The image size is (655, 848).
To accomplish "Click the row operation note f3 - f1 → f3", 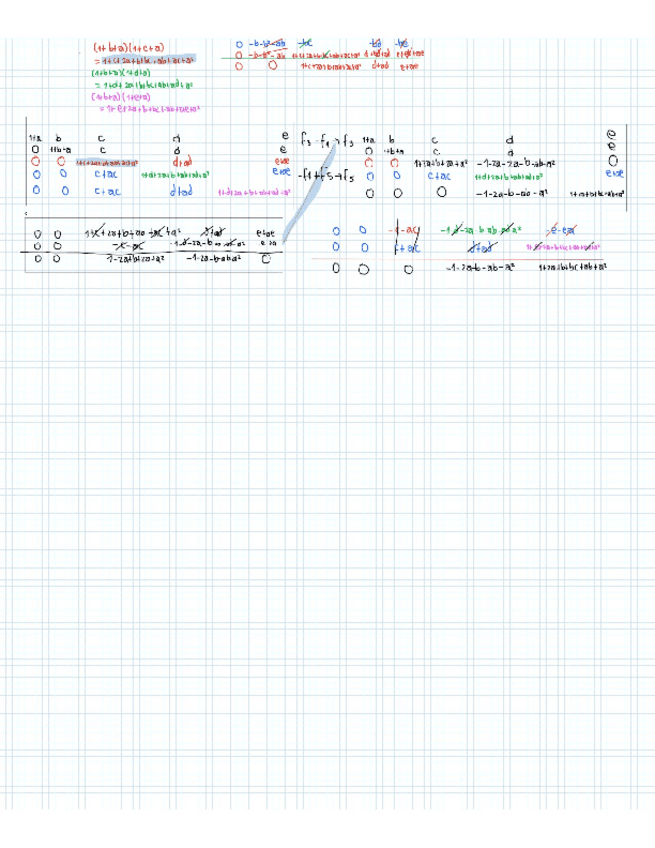I will [327, 142].
